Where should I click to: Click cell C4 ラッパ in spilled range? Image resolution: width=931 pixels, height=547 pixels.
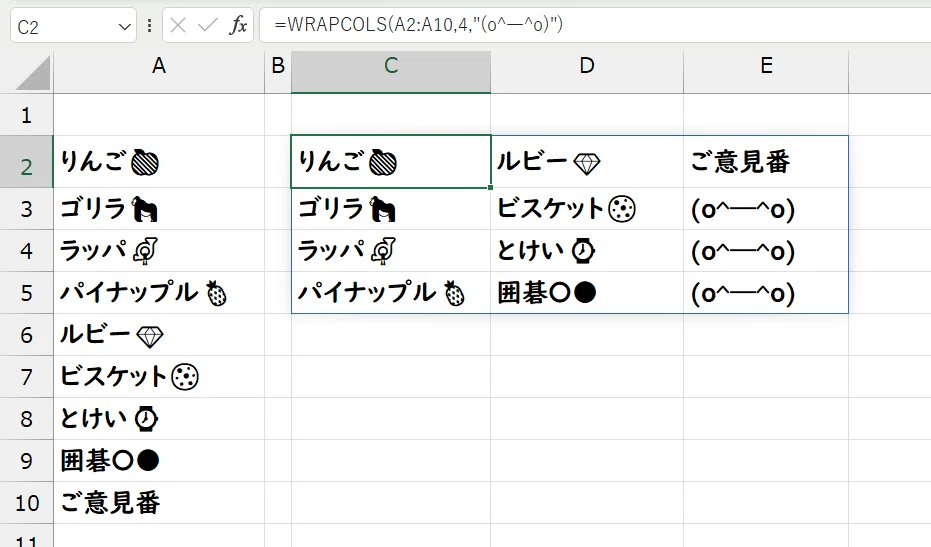[x=391, y=251]
